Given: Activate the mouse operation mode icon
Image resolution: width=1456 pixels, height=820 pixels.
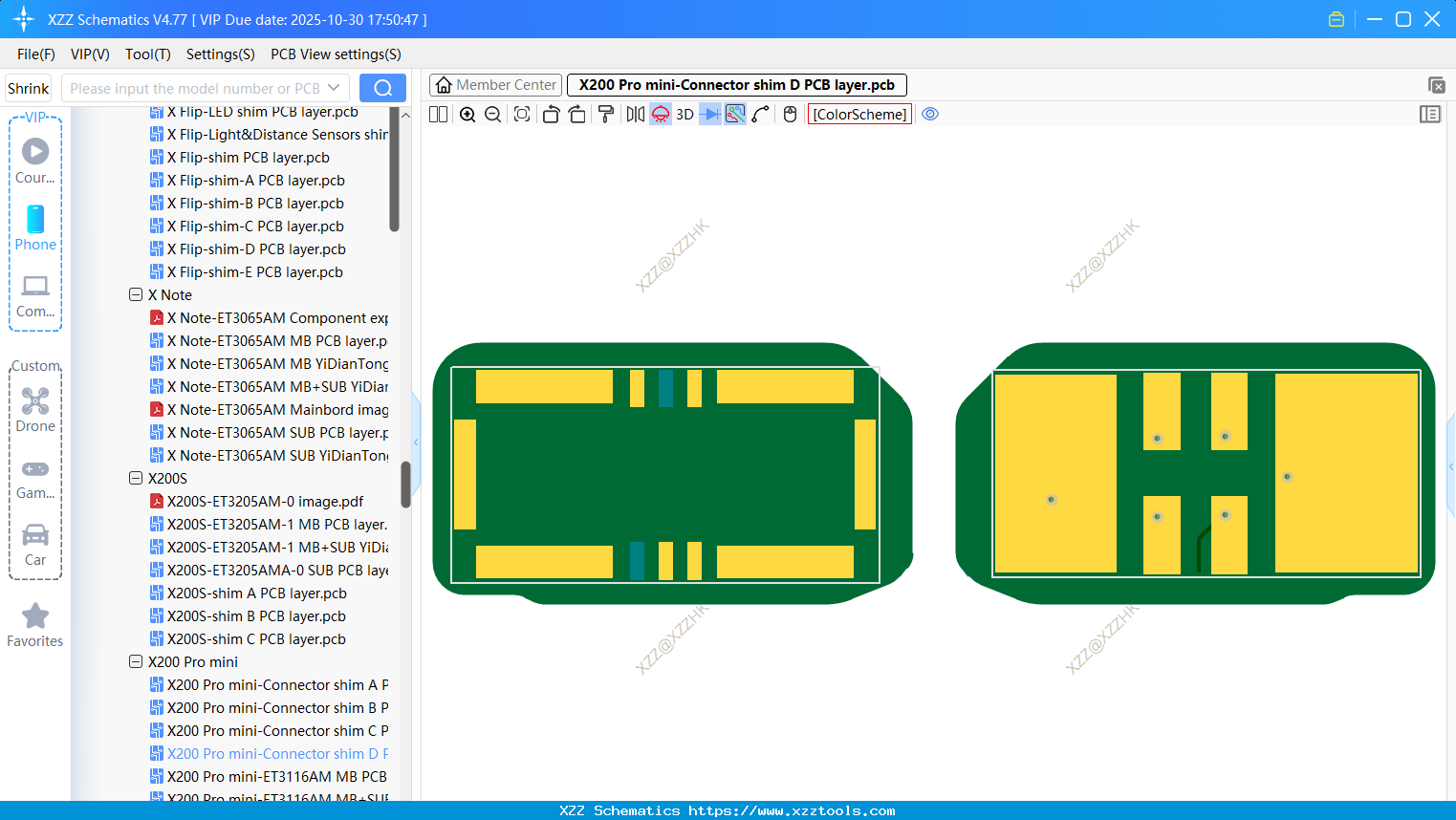Looking at the screenshot, I should click(x=789, y=114).
